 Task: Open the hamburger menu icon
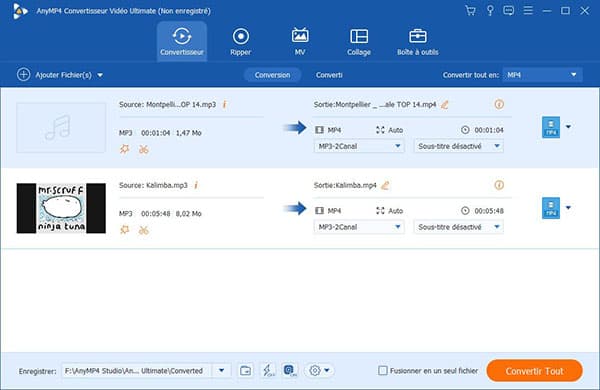[x=528, y=10]
